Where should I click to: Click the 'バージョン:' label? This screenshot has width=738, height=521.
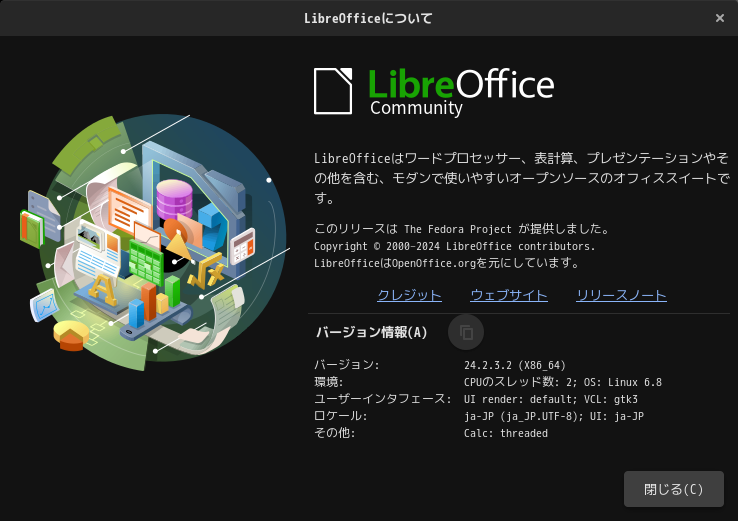click(x=346, y=365)
